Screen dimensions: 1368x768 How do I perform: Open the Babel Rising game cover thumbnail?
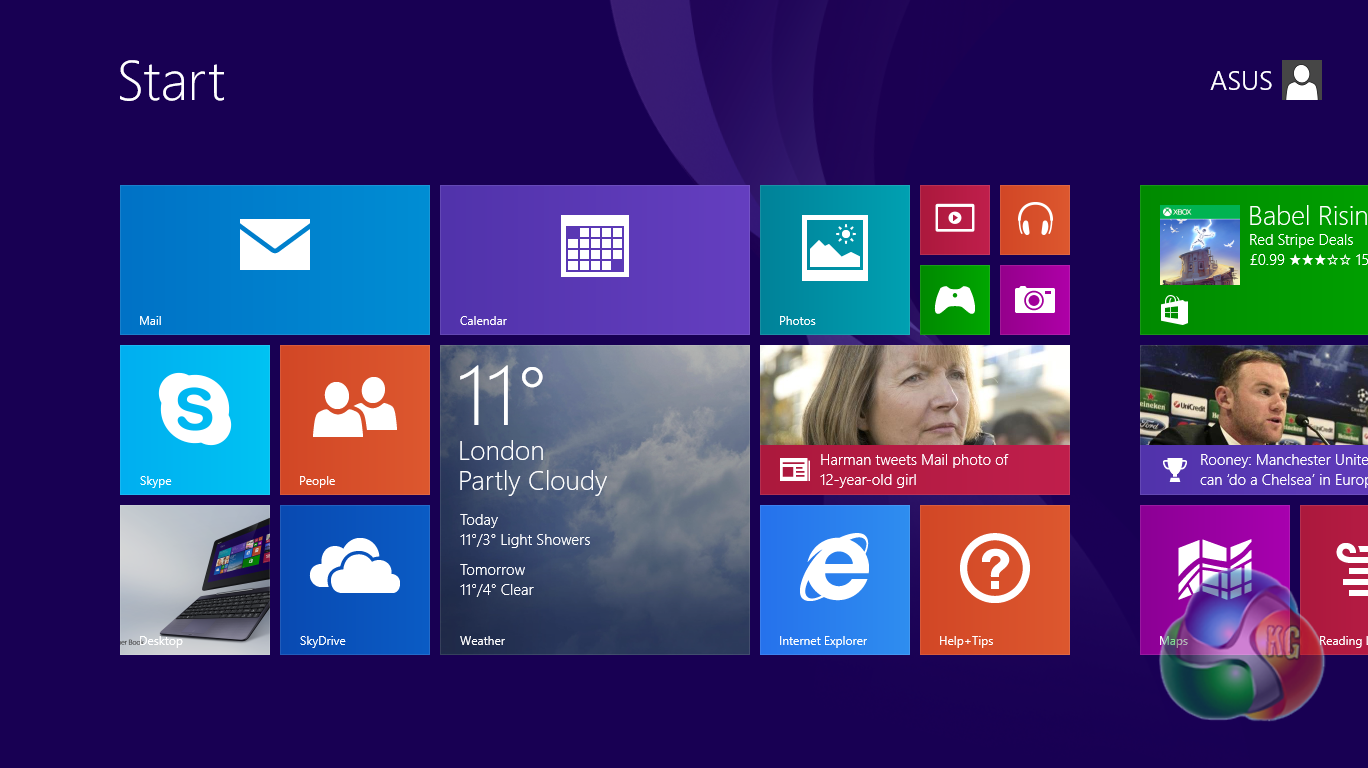coord(1200,245)
